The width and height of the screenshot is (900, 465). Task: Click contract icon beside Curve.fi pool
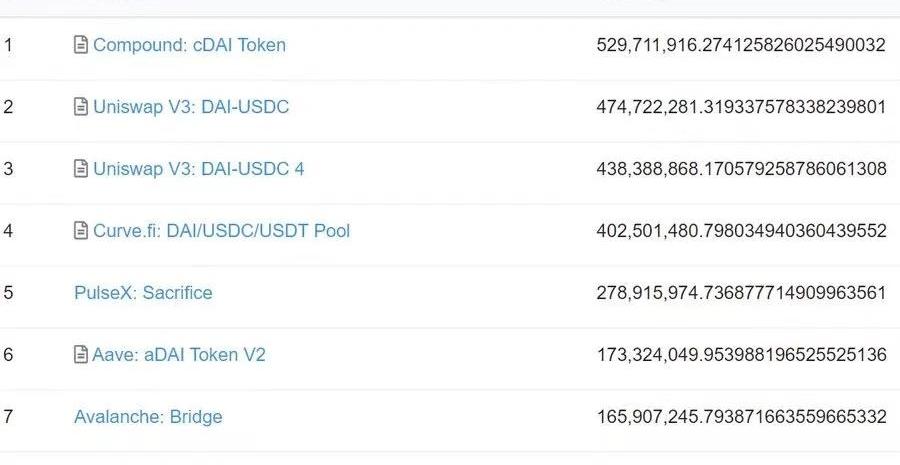(x=81, y=230)
